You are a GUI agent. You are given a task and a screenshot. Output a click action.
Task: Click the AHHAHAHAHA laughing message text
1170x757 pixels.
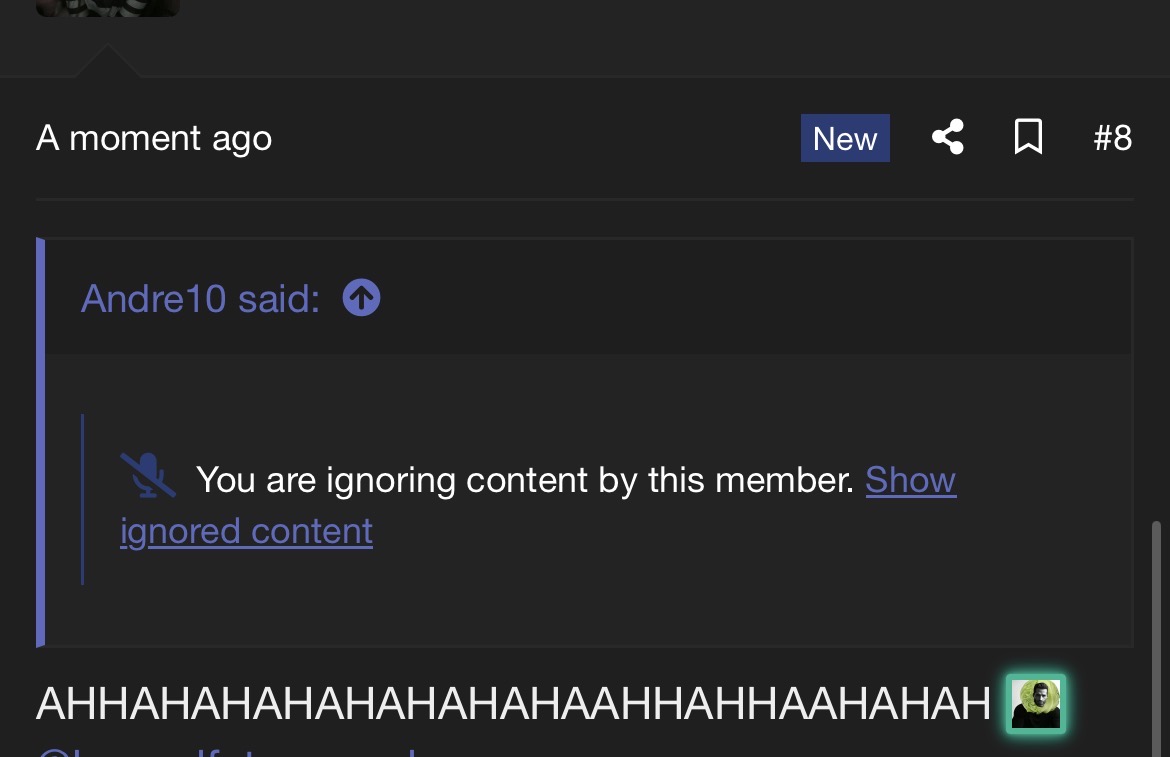click(513, 703)
